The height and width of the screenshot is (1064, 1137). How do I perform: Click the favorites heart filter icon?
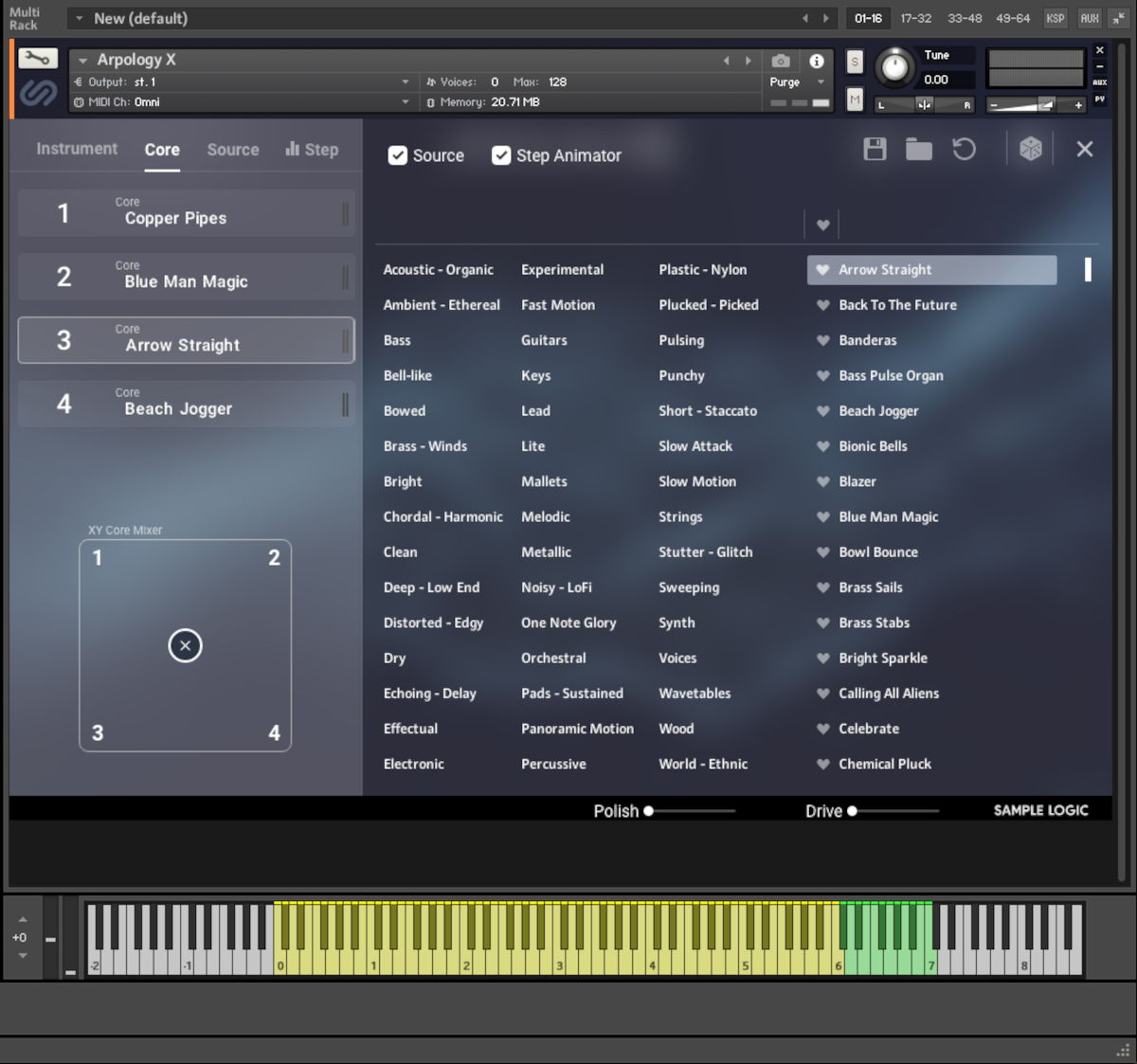(x=822, y=225)
